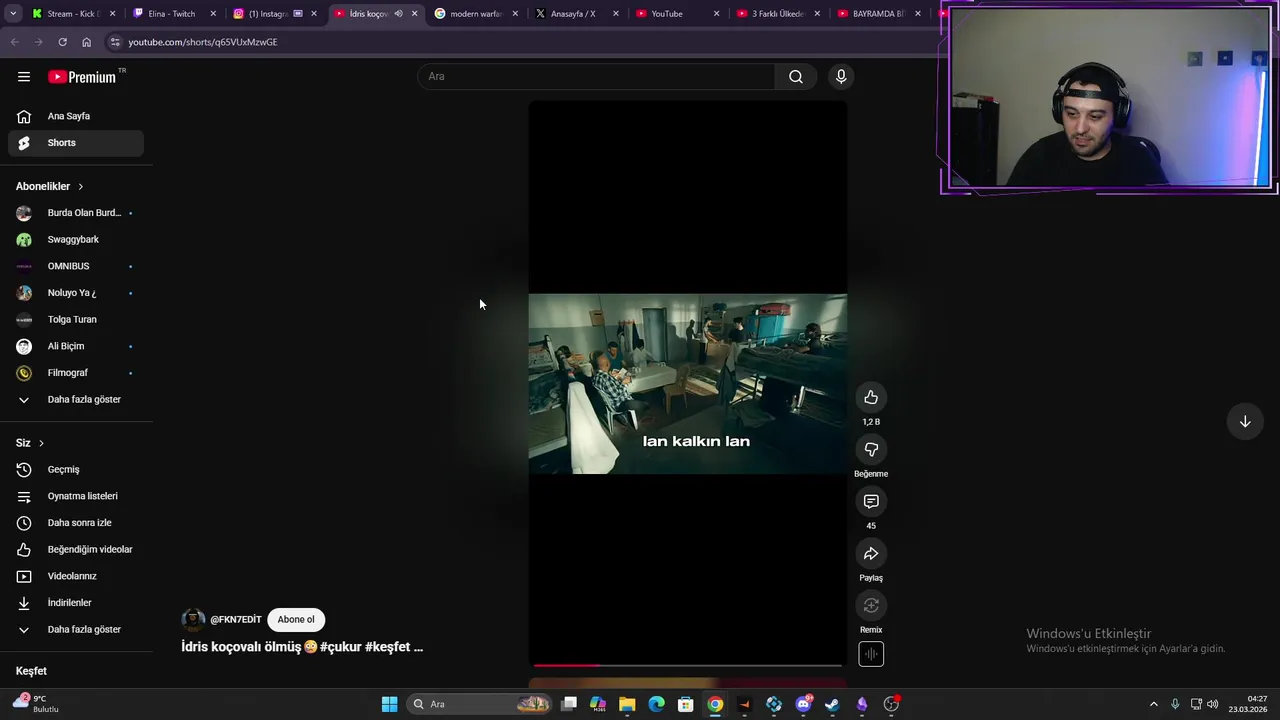Open Remix option for the short

(x=871, y=605)
